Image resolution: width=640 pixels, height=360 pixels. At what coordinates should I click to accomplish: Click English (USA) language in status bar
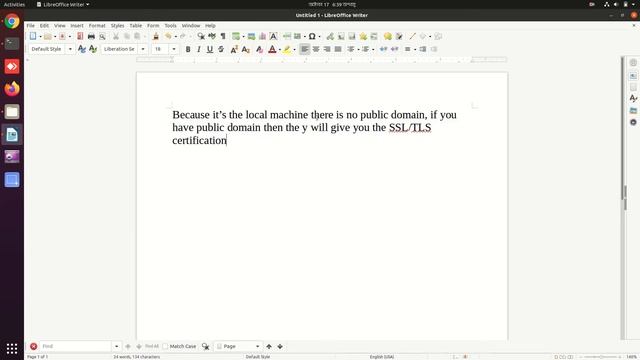[x=382, y=357]
